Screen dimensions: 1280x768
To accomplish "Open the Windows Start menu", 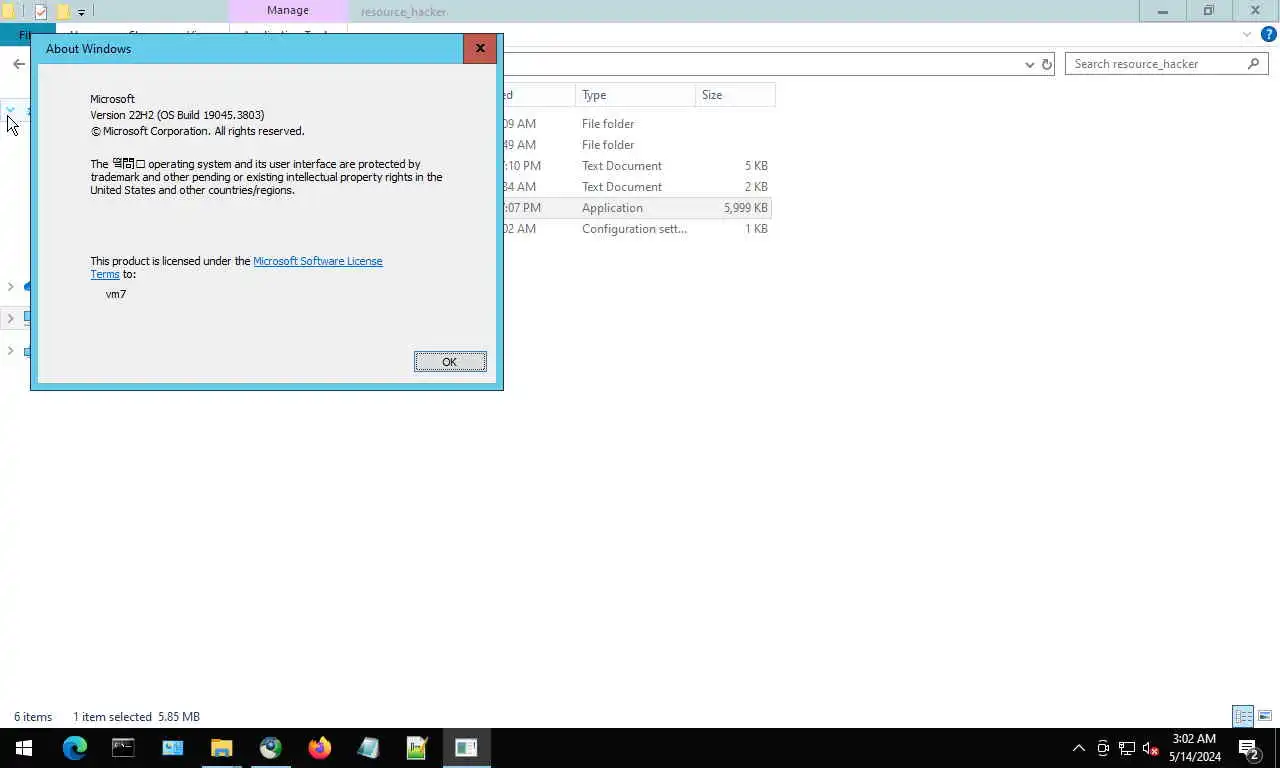I will point(24,747).
